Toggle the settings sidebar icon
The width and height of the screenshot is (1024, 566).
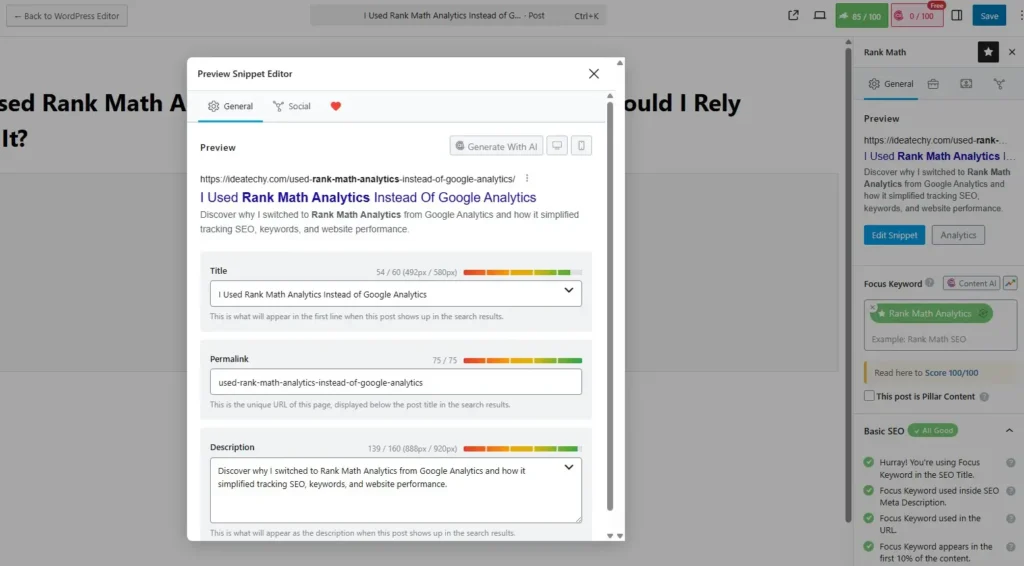point(957,15)
